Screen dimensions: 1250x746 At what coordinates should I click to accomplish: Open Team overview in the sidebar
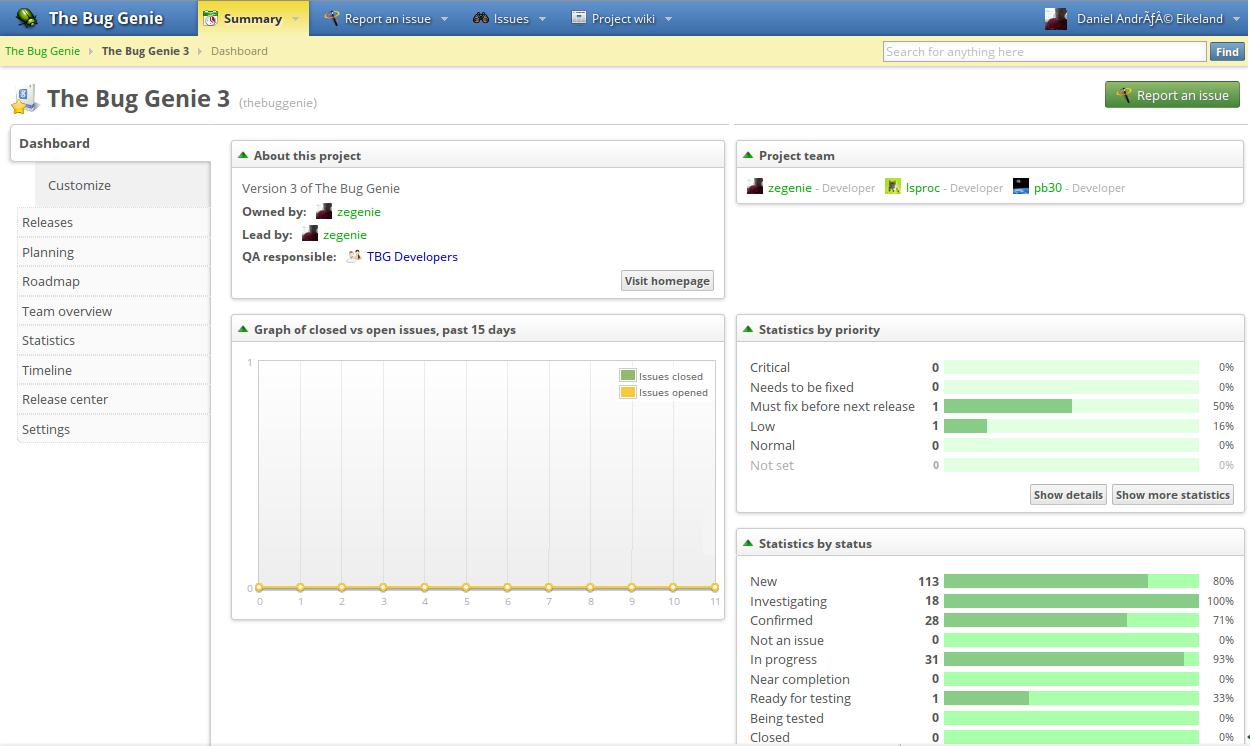tap(113, 311)
